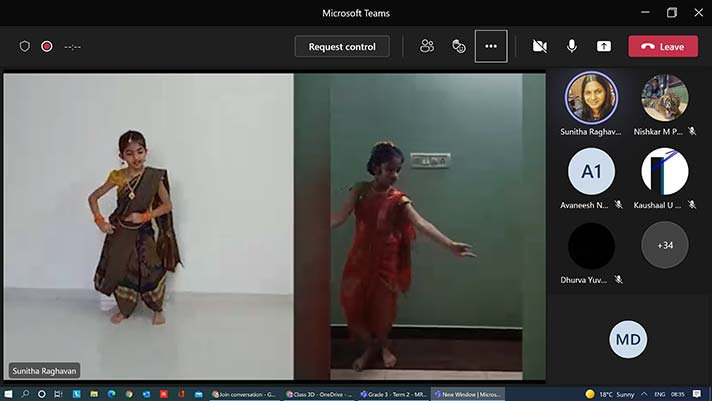This screenshot has width=712, height=401.
Task: Click the red recording indicator
Action: tap(46, 46)
